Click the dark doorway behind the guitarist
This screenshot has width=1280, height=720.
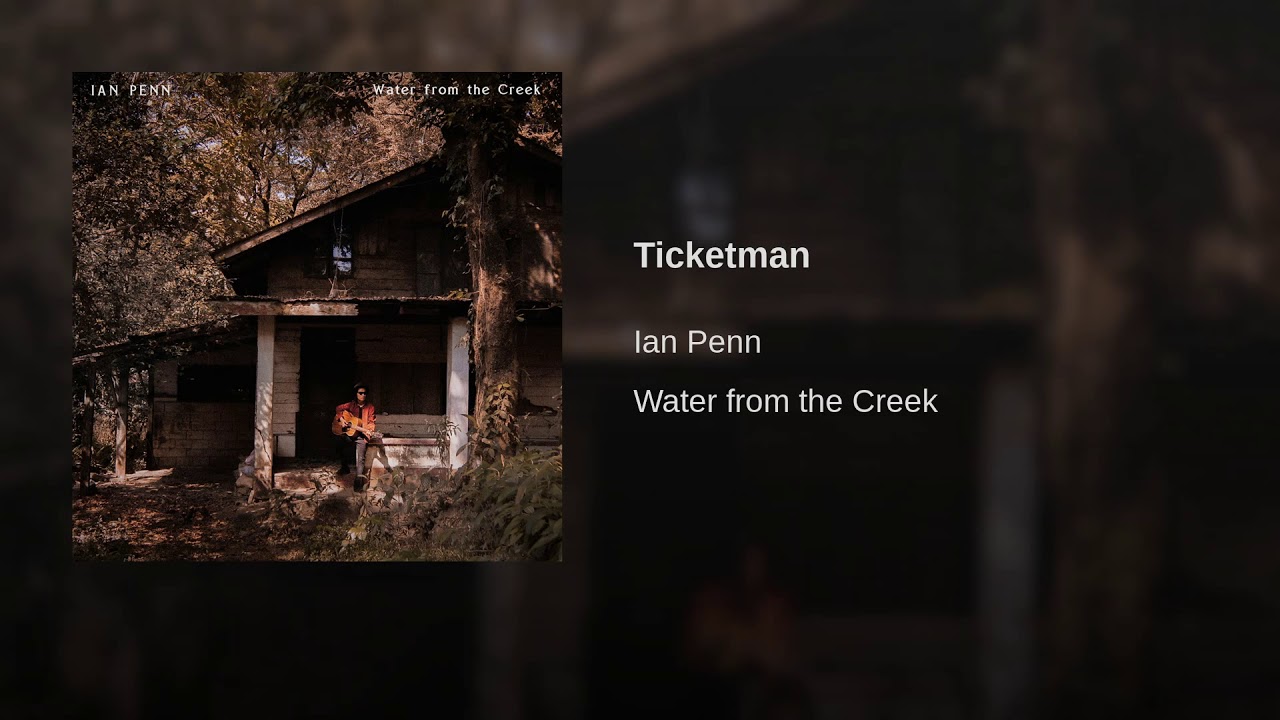tap(326, 392)
